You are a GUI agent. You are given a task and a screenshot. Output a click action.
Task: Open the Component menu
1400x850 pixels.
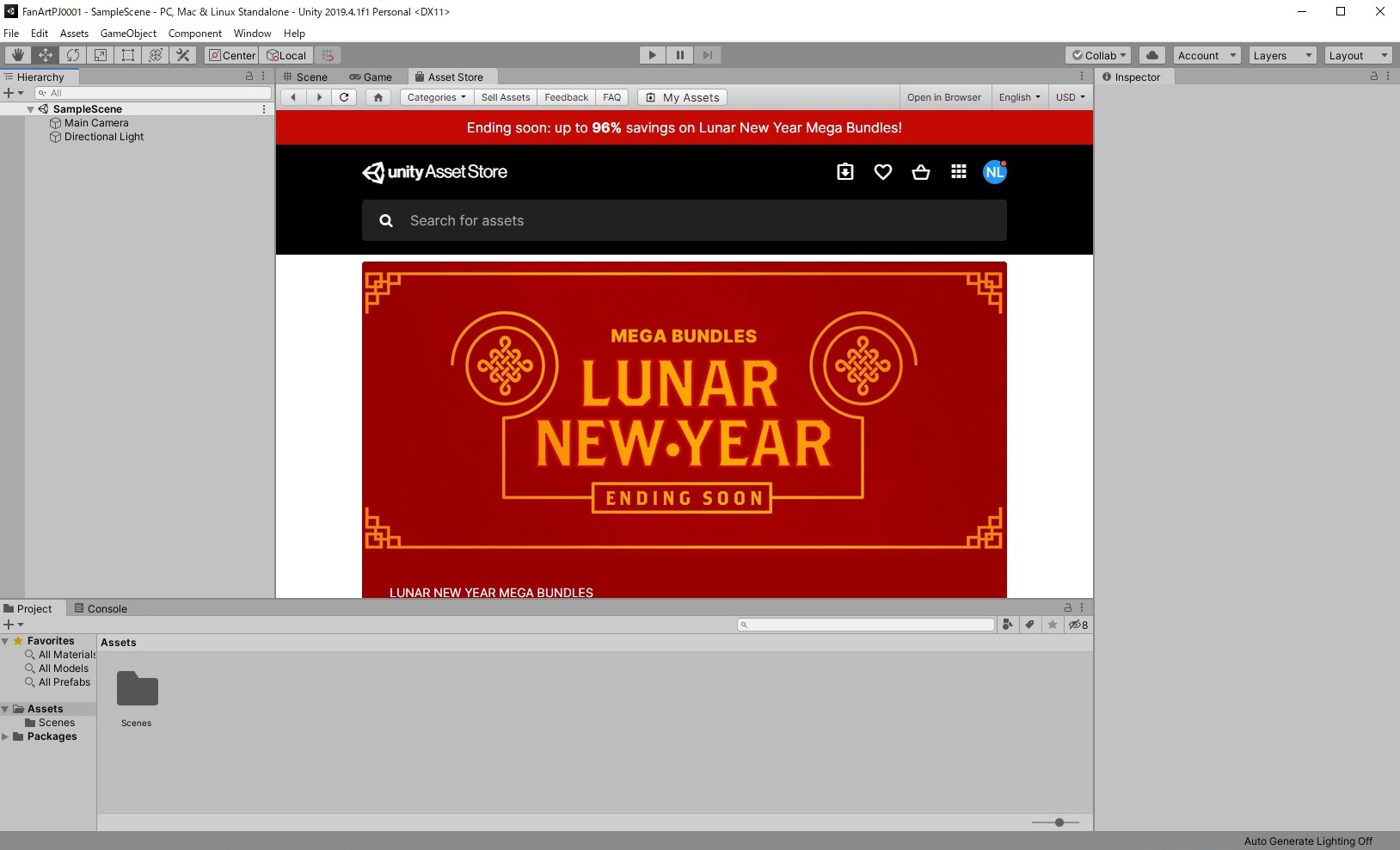click(195, 34)
